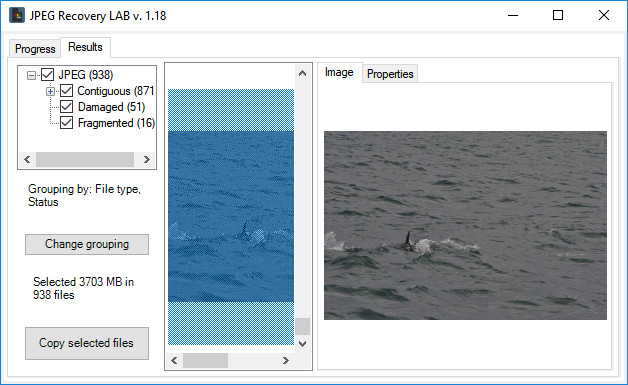The image size is (628, 385).
Task: Click the large ocean preview image
Action: [465, 226]
